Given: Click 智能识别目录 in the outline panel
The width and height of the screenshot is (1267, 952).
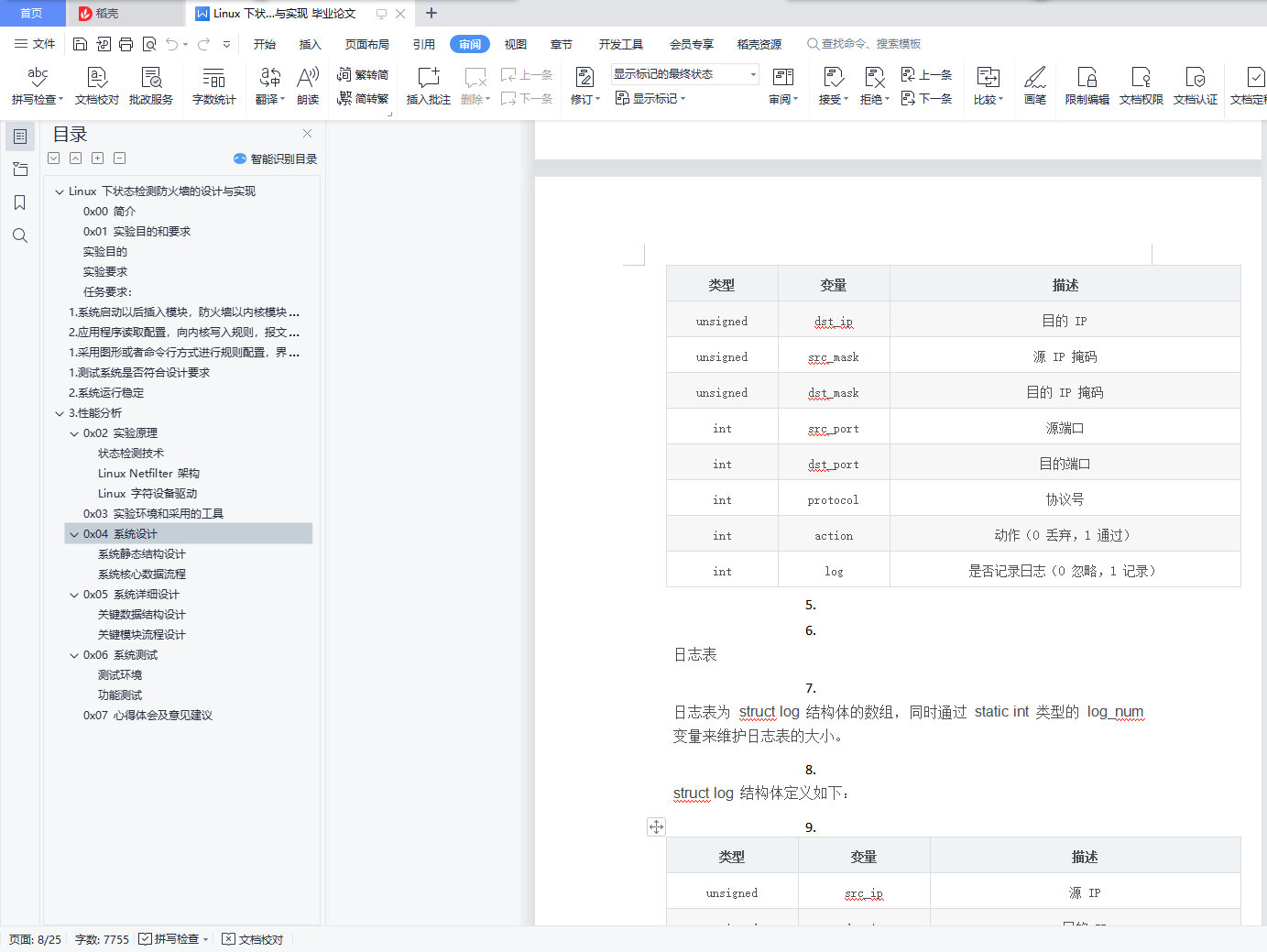Looking at the screenshot, I should click(x=276, y=159).
